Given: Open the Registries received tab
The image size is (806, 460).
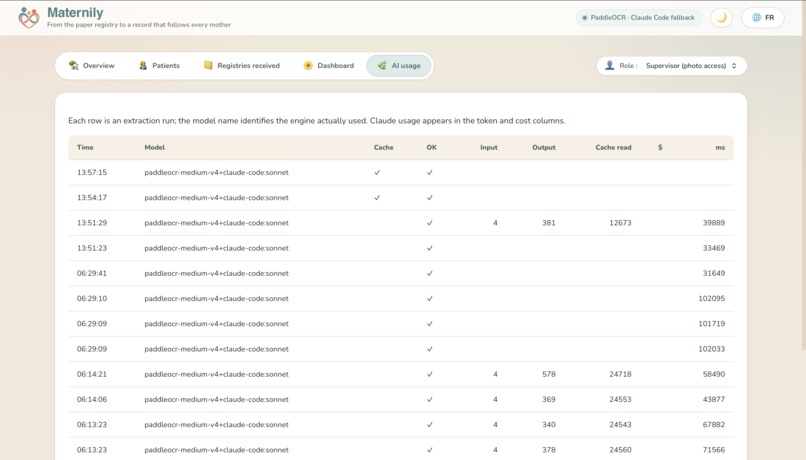Looking at the screenshot, I should [x=242, y=66].
